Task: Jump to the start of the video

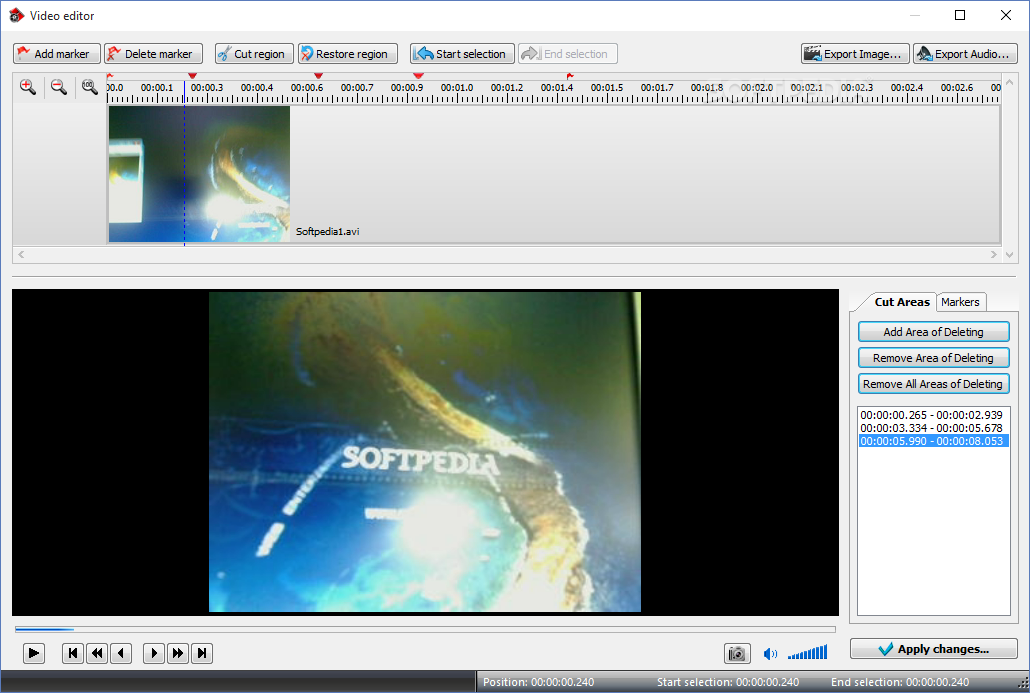Action: [73, 653]
